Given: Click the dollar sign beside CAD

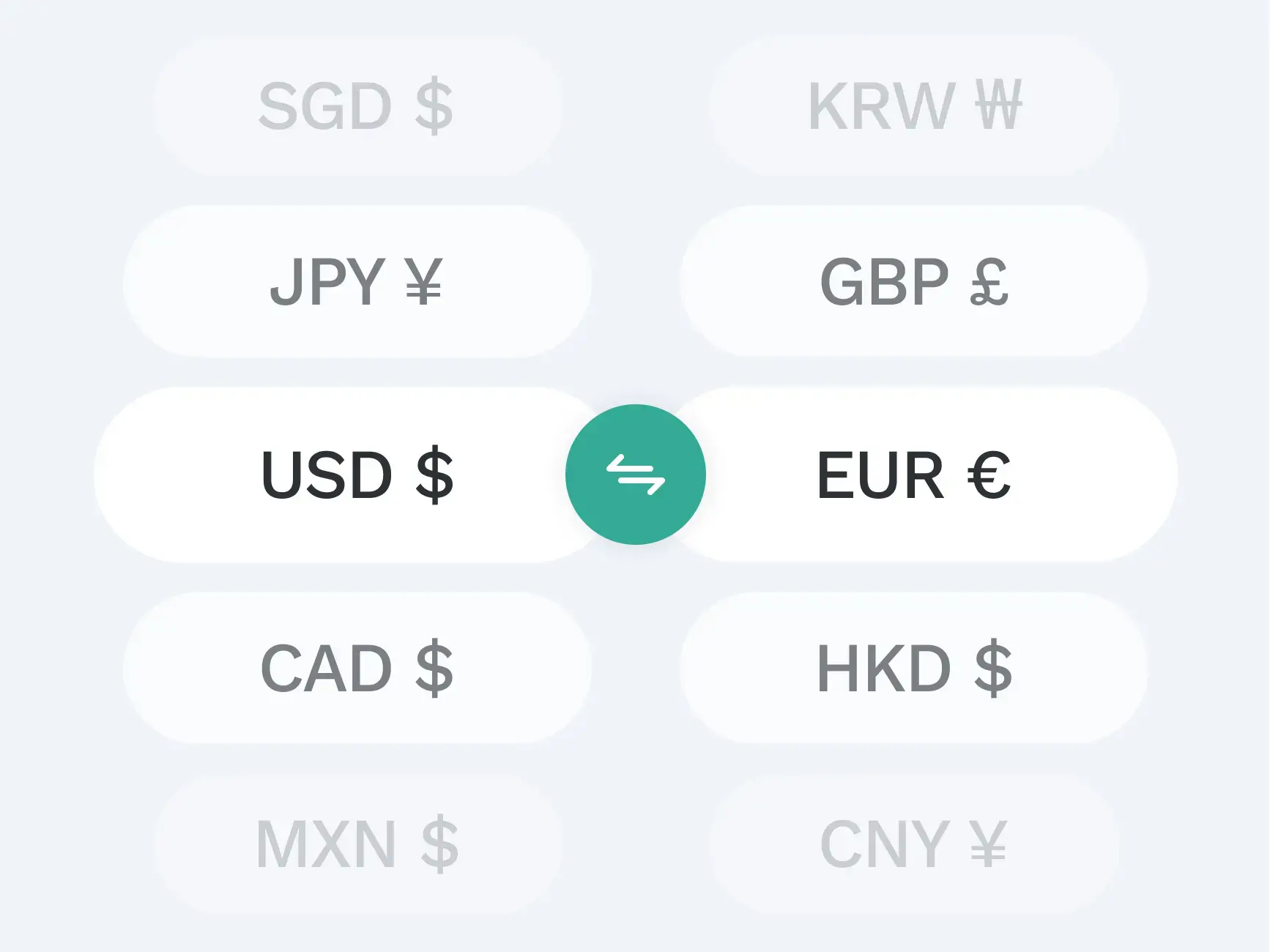Looking at the screenshot, I should (x=434, y=668).
